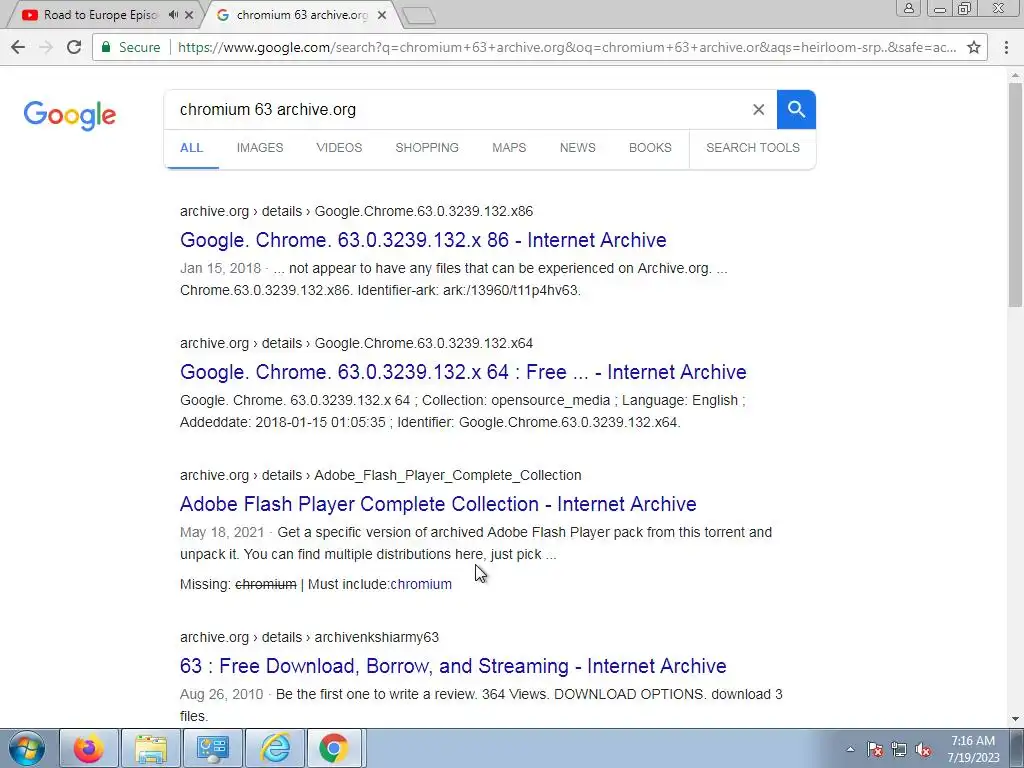
Task: Open the Action Center flag icon
Action: click(875, 749)
